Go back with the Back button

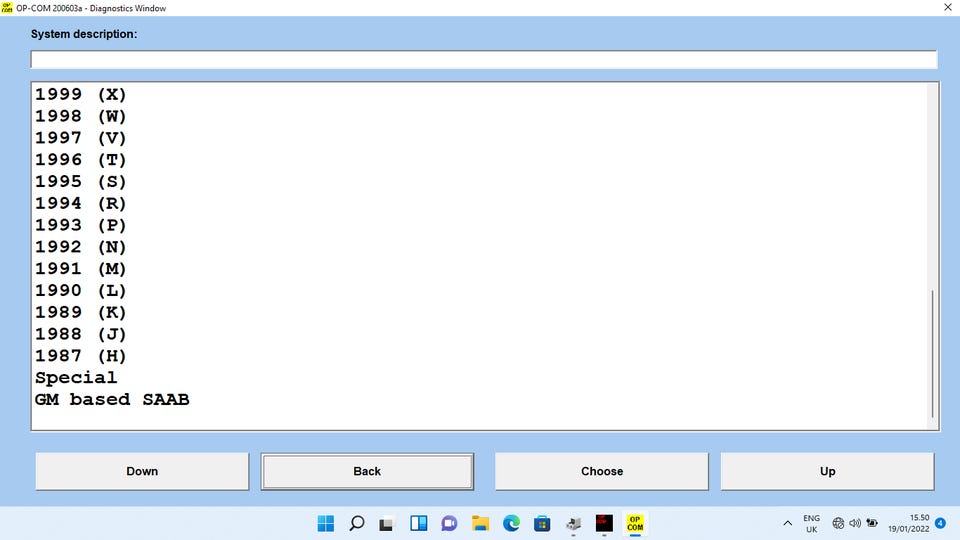(367, 471)
